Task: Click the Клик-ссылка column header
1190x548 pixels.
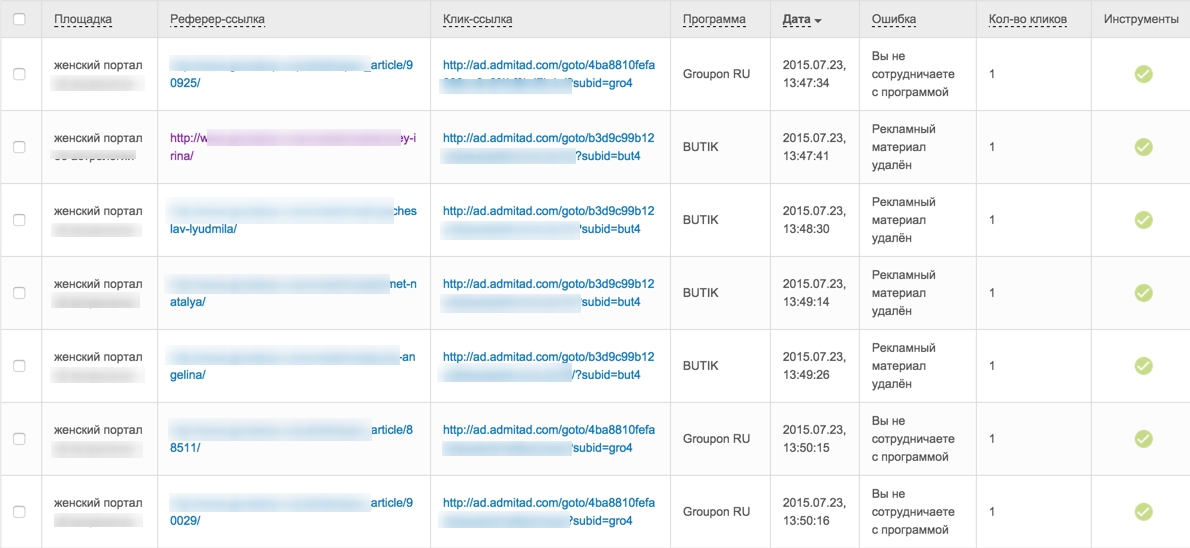Action: (x=477, y=19)
